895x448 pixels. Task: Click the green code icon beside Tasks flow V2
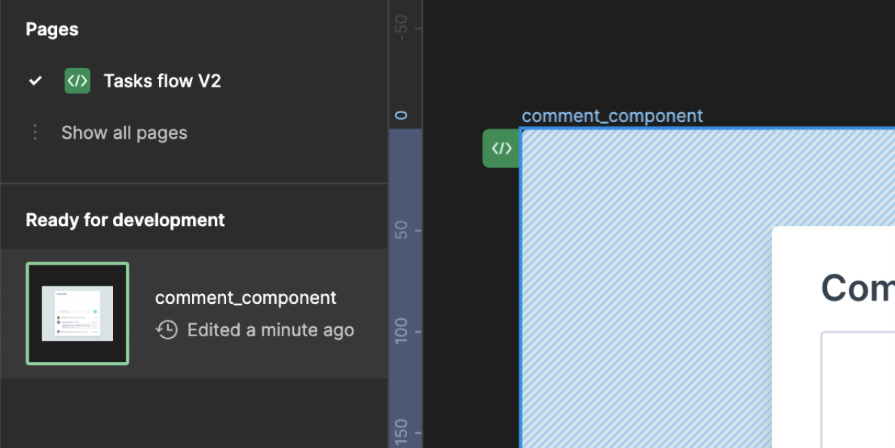(x=77, y=81)
